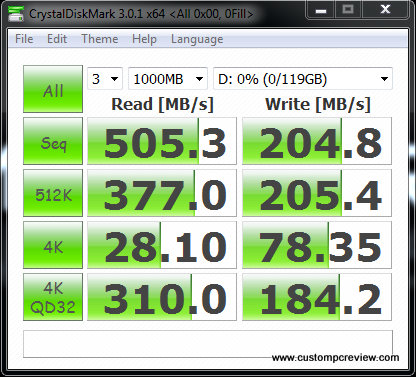Start the 4K QD32 test

(x=53, y=297)
